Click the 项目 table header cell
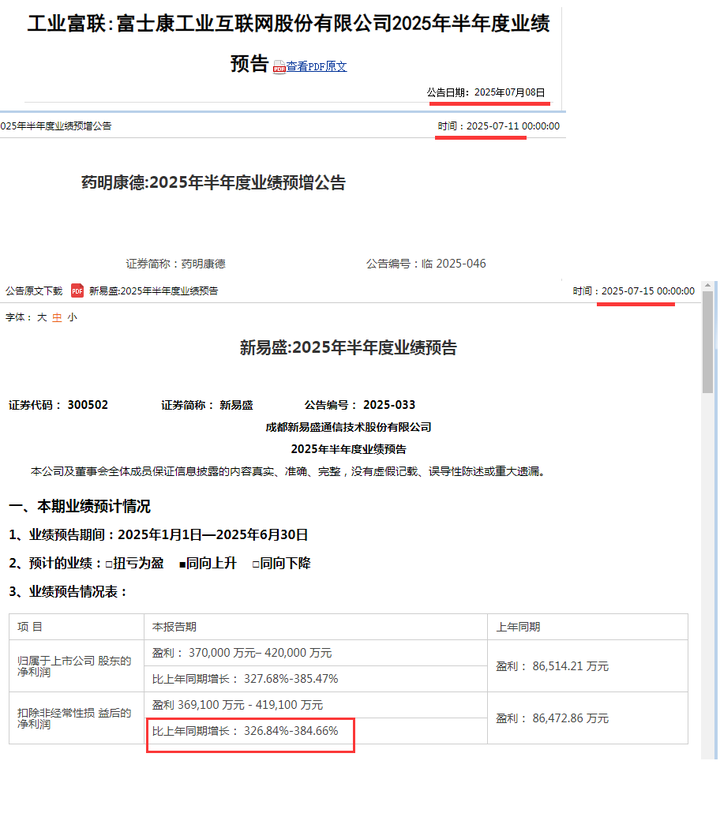Screen dimensions: 720x832 click(76, 627)
